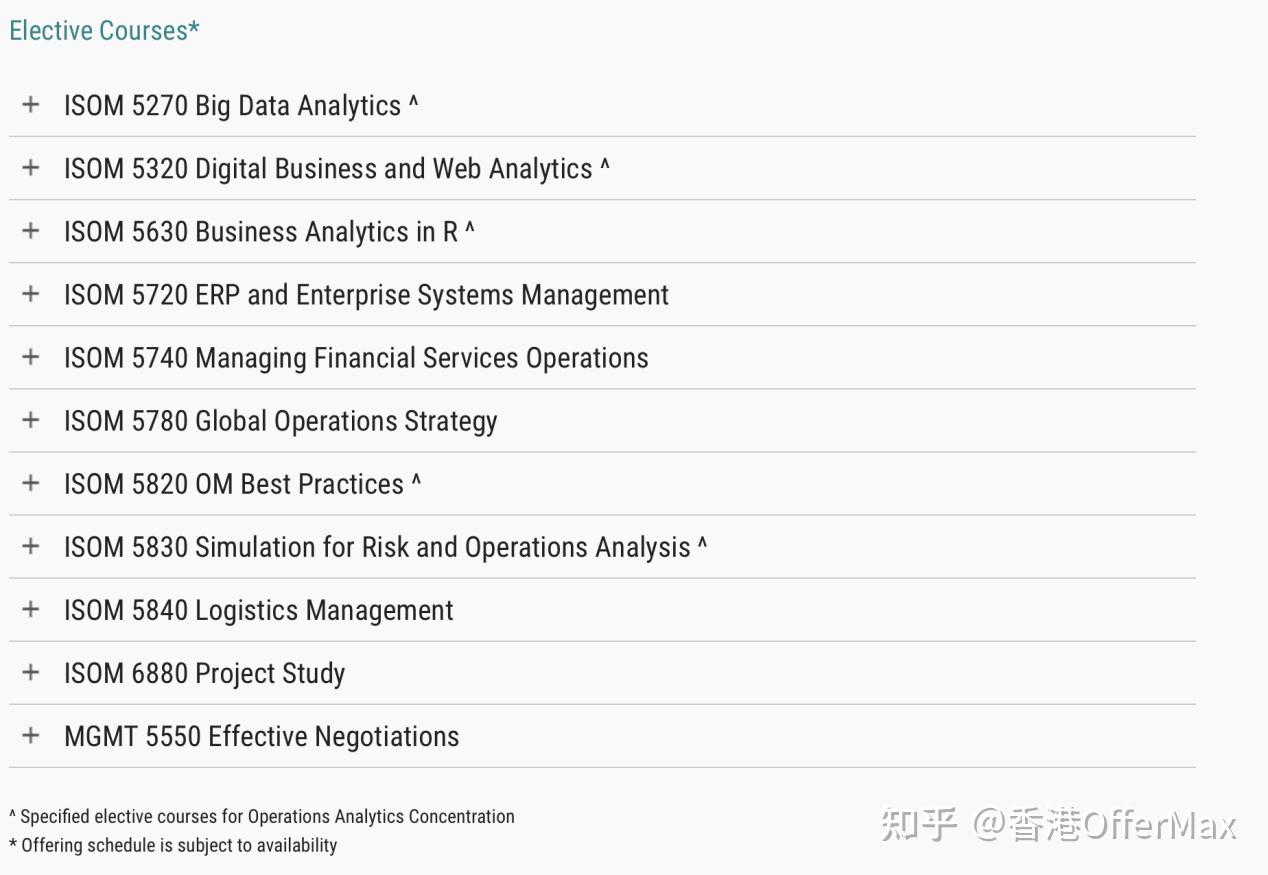
Task: Click the plus icon beside ISOM 5740
Action: (30, 357)
